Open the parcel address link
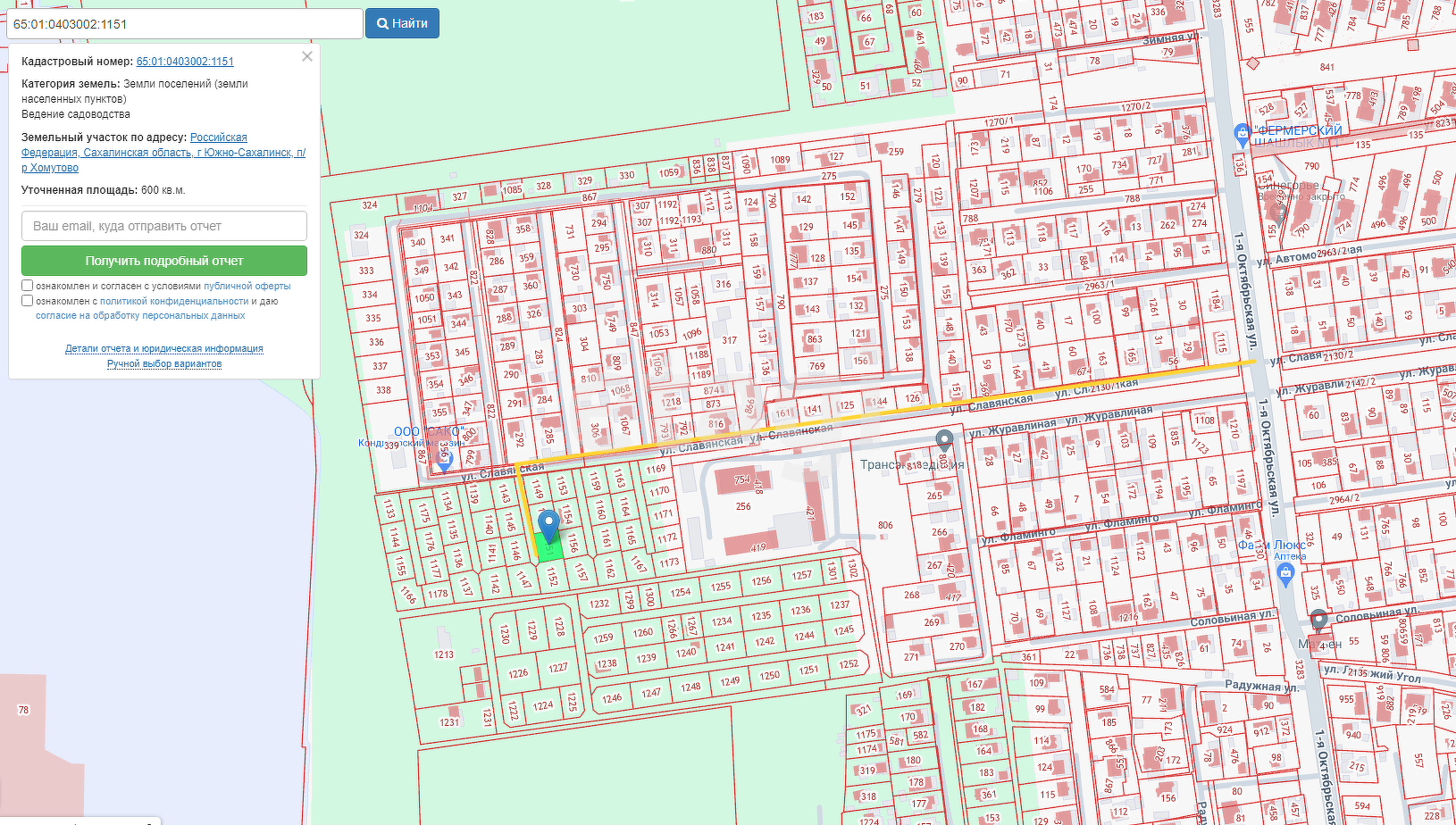This screenshot has width=1456, height=825. 163,153
